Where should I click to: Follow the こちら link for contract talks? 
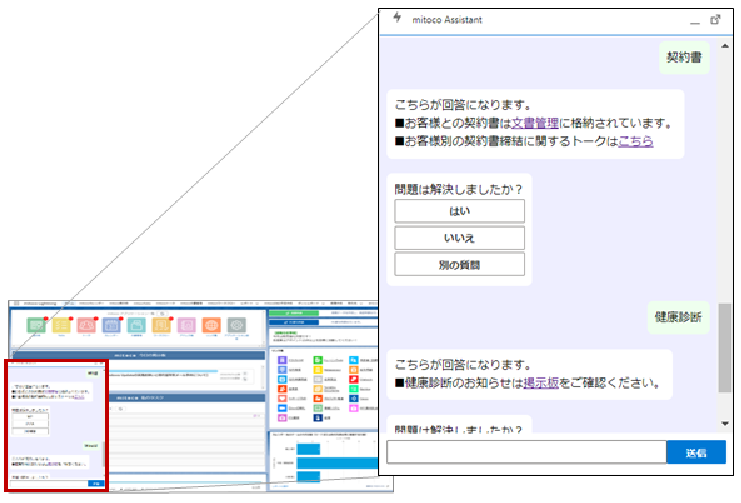point(636,141)
